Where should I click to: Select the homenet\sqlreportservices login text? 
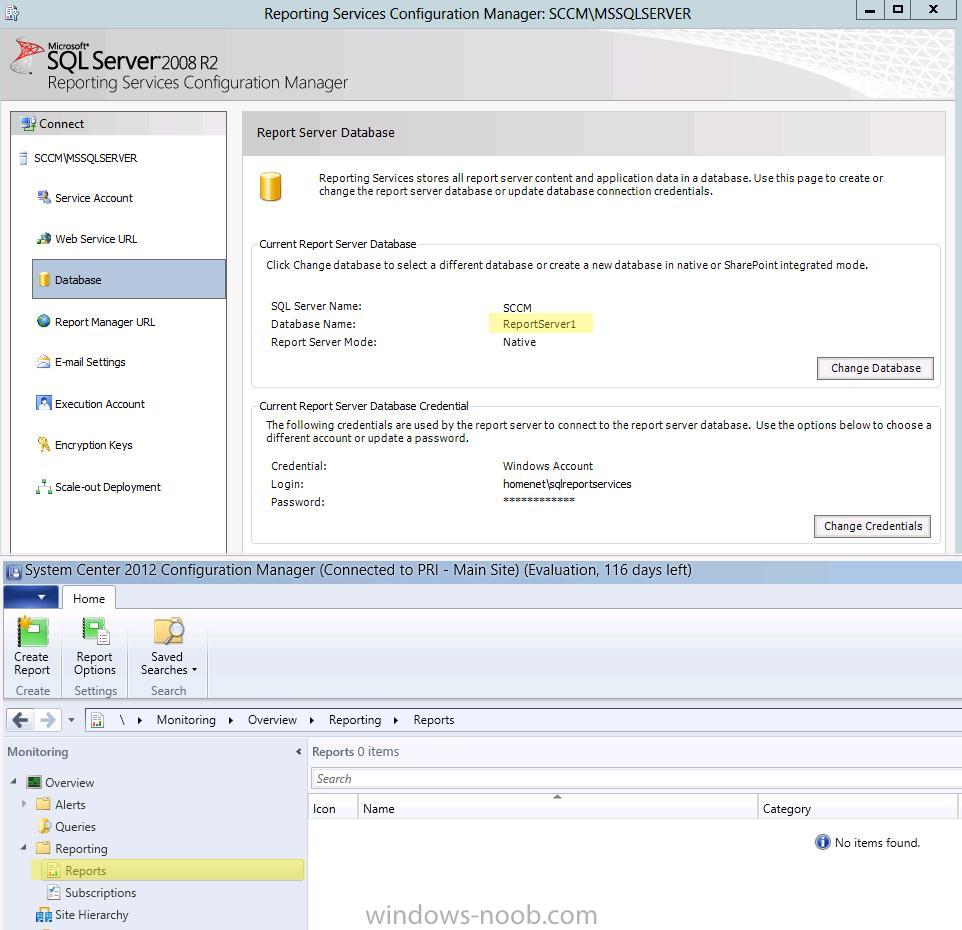click(x=567, y=484)
